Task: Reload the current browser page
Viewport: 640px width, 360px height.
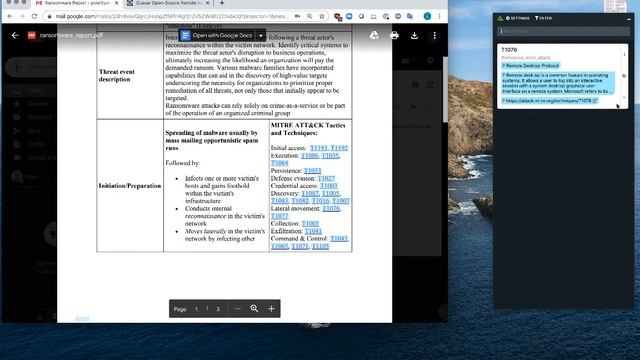Action: pos(34,16)
